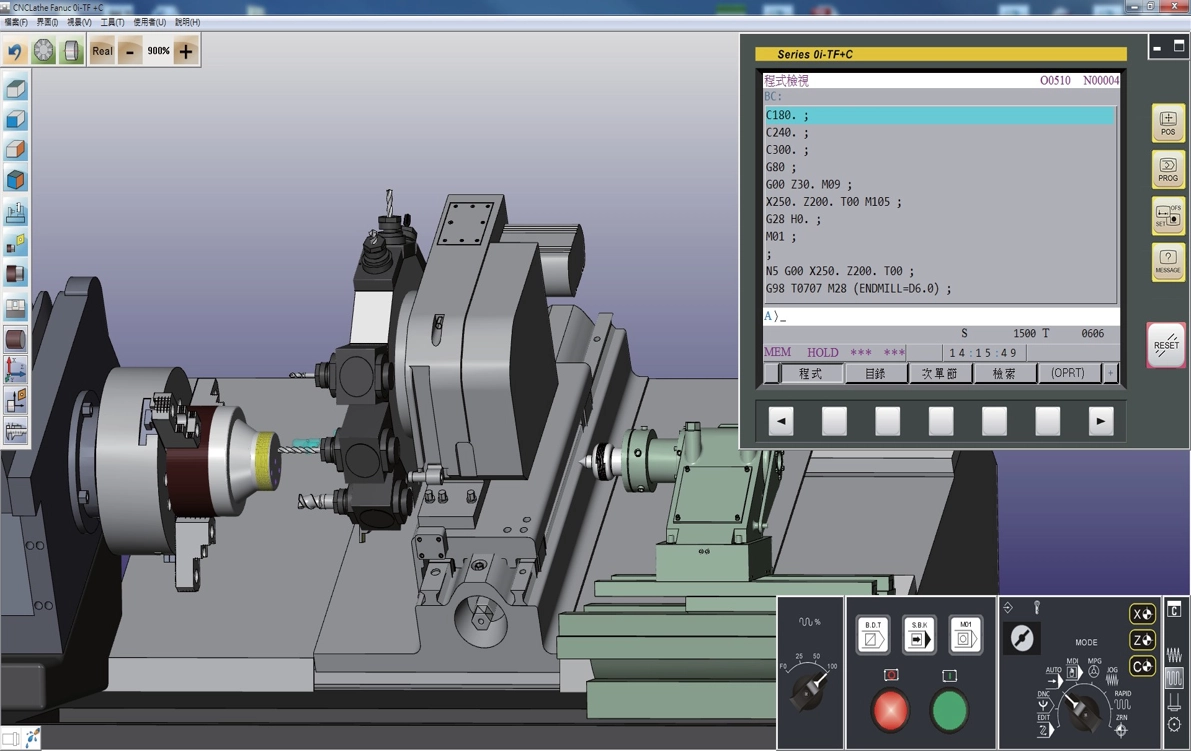1191x751 pixels.
Task: Open the caliper measurement icon
Action: pyautogui.click(x=15, y=431)
